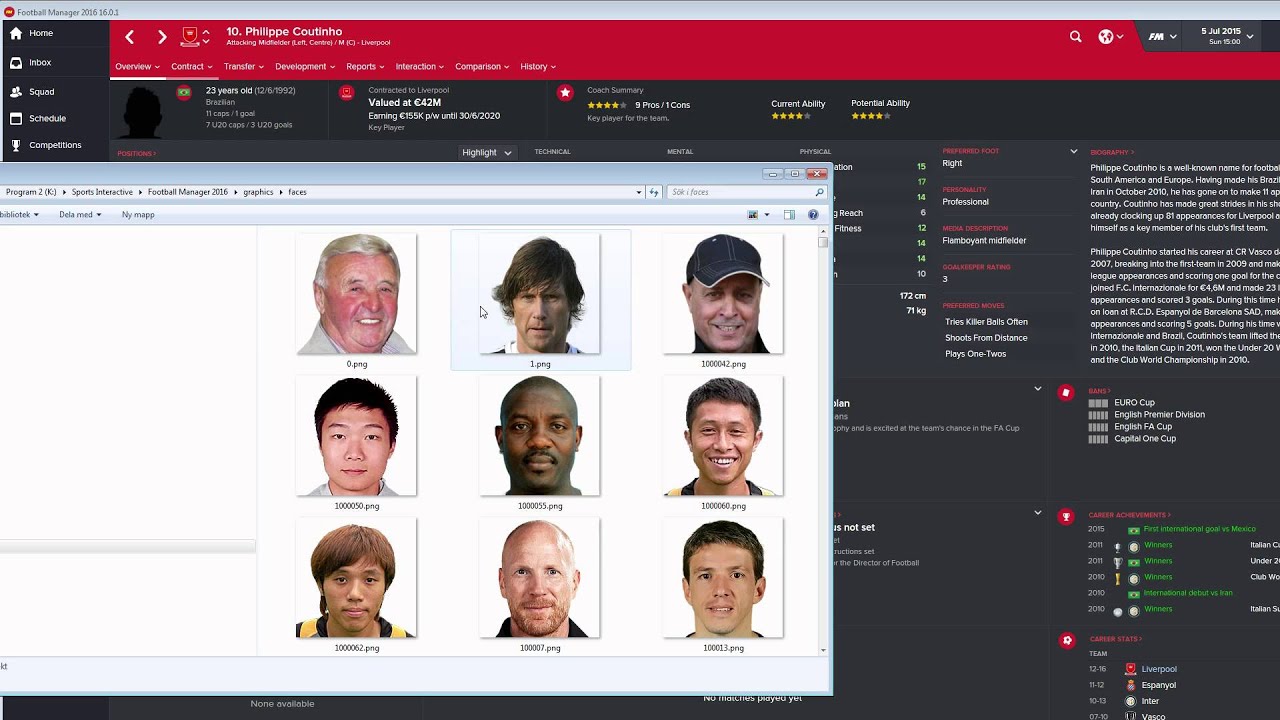Click the Coach Summary star icon
Screen dimensions: 1280x720
pos(565,93)
